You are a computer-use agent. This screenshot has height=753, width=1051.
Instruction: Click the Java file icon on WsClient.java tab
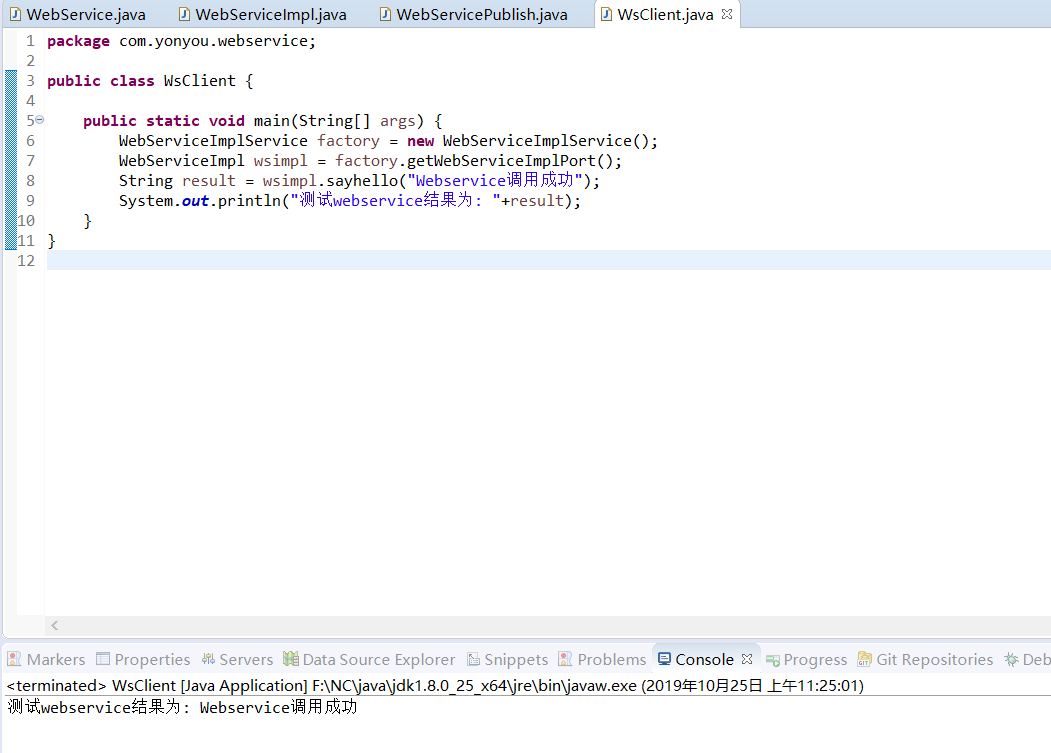pyautogui.click(x=606, y=14)
